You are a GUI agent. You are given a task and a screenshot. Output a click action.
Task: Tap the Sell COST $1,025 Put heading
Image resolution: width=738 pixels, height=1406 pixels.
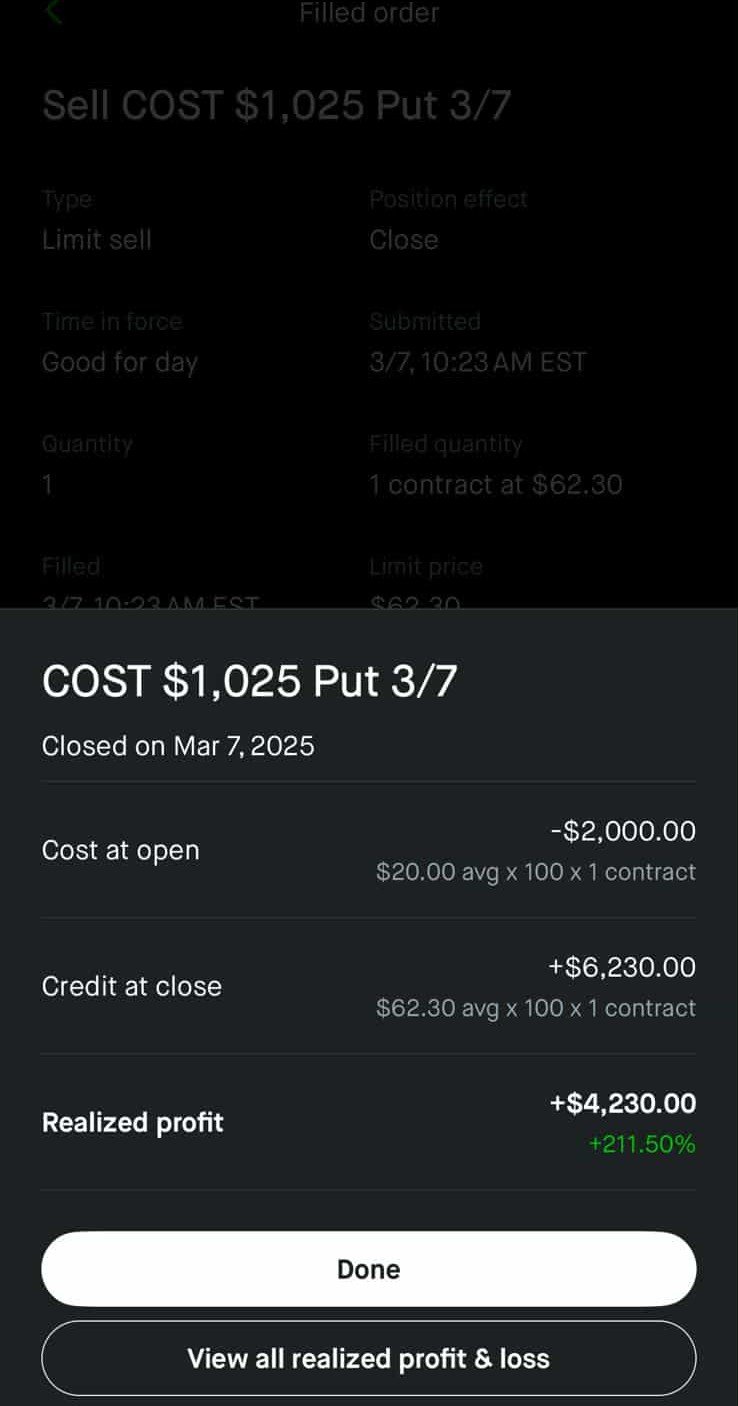click(276, 105)
